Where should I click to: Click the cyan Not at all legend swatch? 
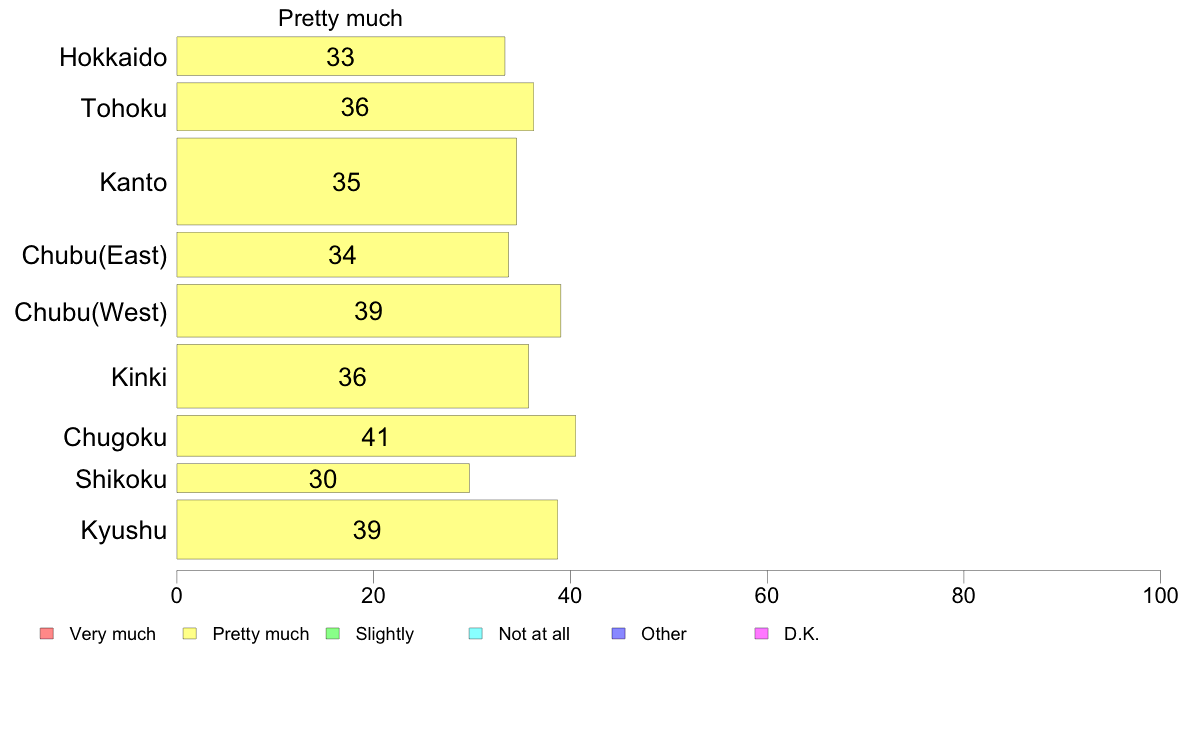tap(476, 634)
